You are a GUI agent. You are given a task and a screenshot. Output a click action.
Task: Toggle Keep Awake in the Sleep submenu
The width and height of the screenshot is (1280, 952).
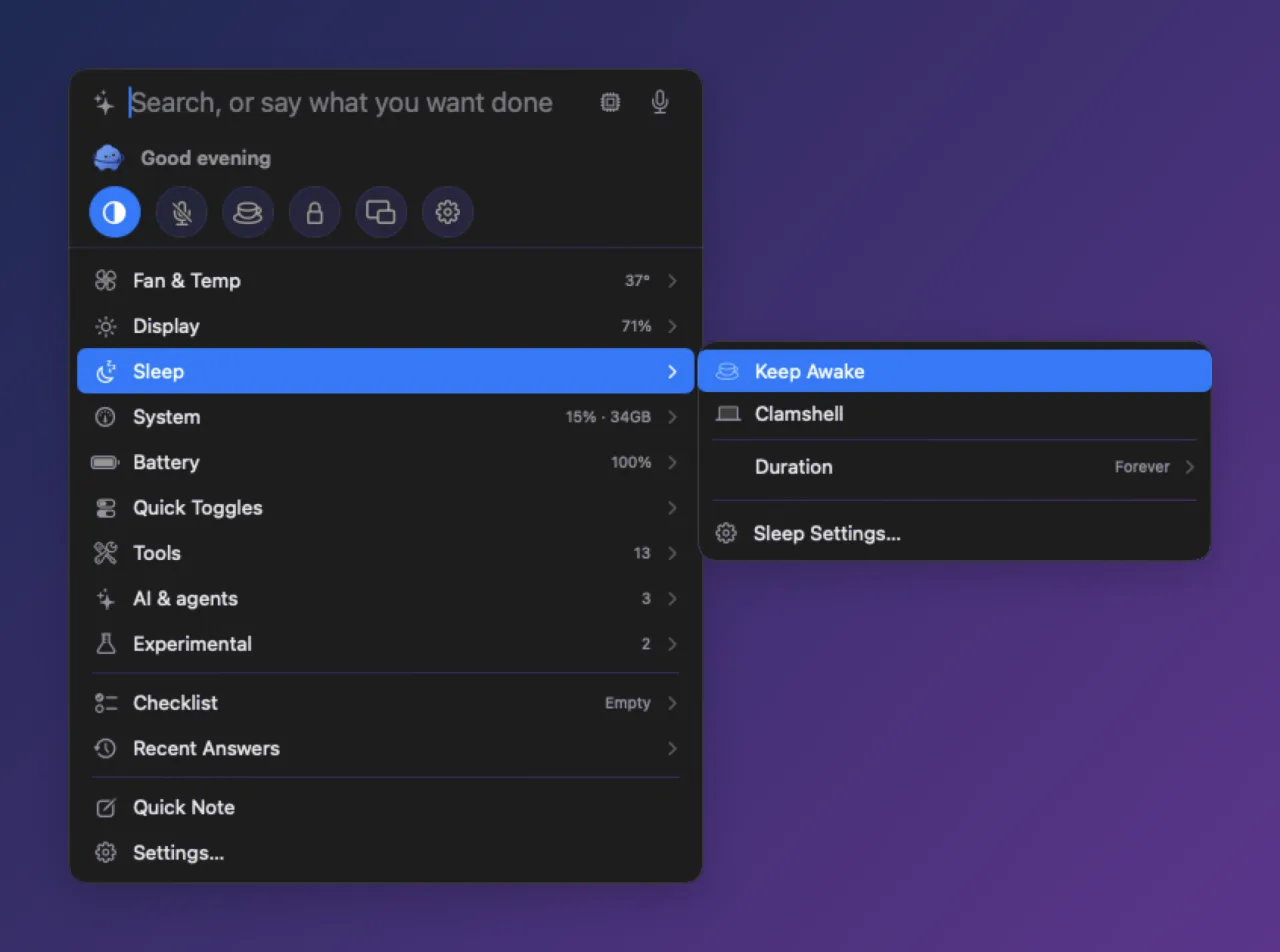click(x=955, y=371)
